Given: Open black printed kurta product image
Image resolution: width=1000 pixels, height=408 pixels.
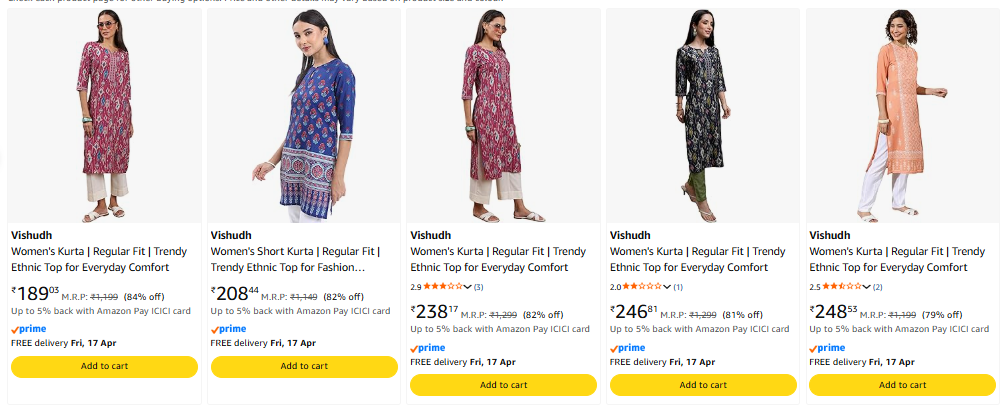Looking at the screenshot, I should (x=702, y=115).
